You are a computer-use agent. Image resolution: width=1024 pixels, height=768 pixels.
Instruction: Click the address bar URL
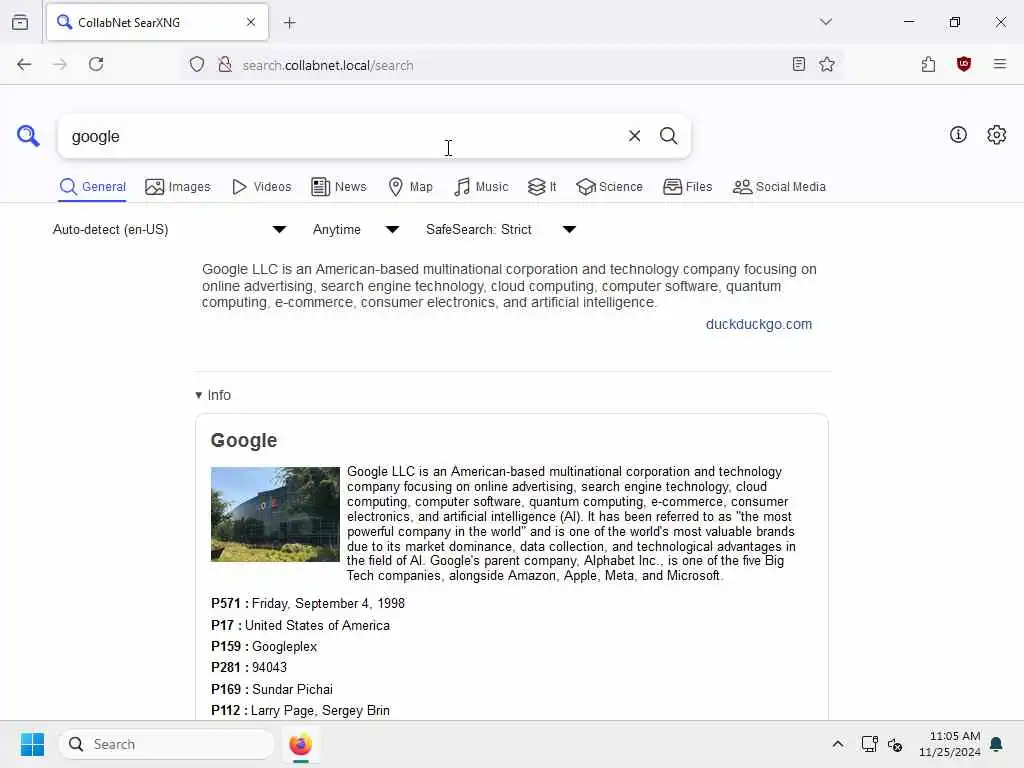click(x=328, y=65)
